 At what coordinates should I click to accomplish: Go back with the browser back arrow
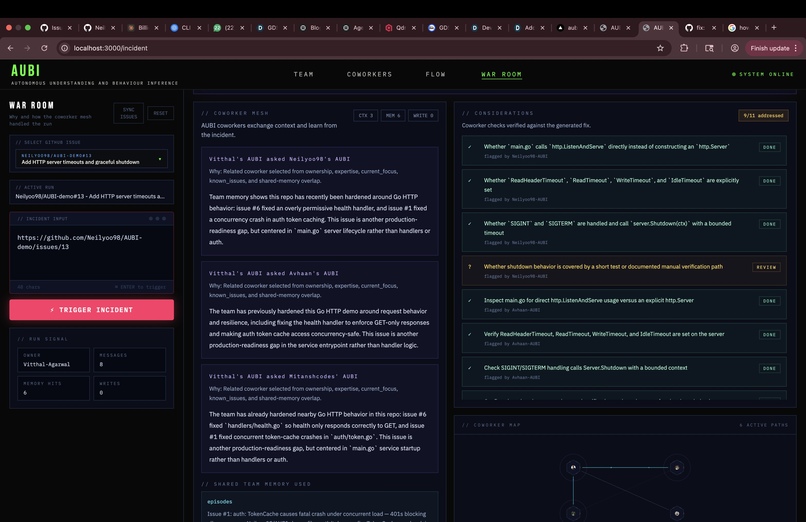click(10, 48)
